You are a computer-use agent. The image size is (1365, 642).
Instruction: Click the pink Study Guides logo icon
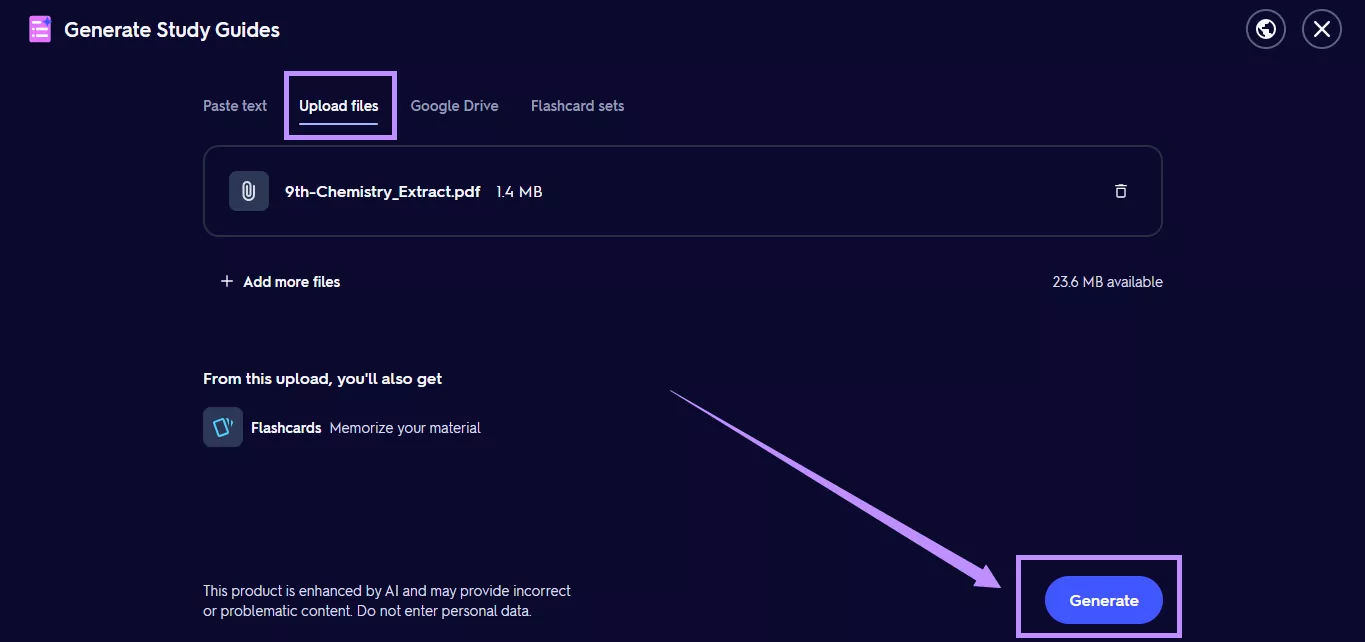pos(40,30)
